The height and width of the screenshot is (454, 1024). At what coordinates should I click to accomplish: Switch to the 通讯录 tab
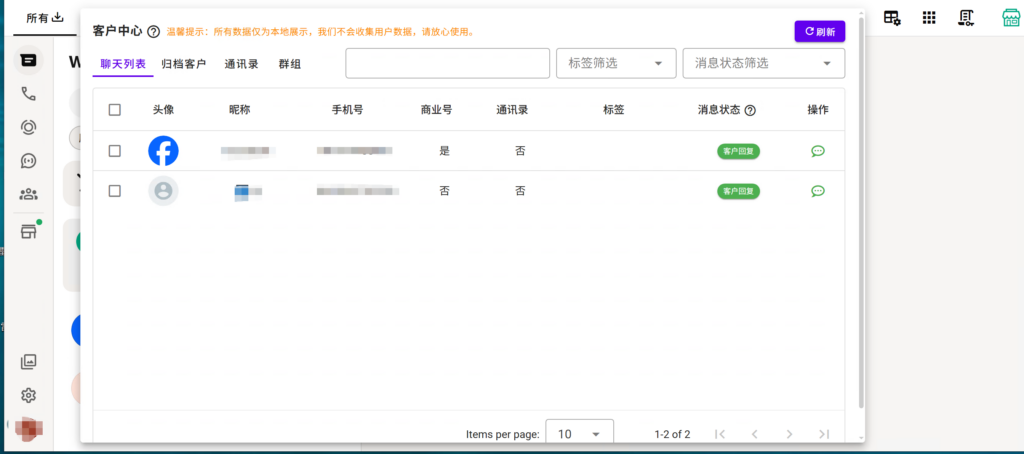242,64
